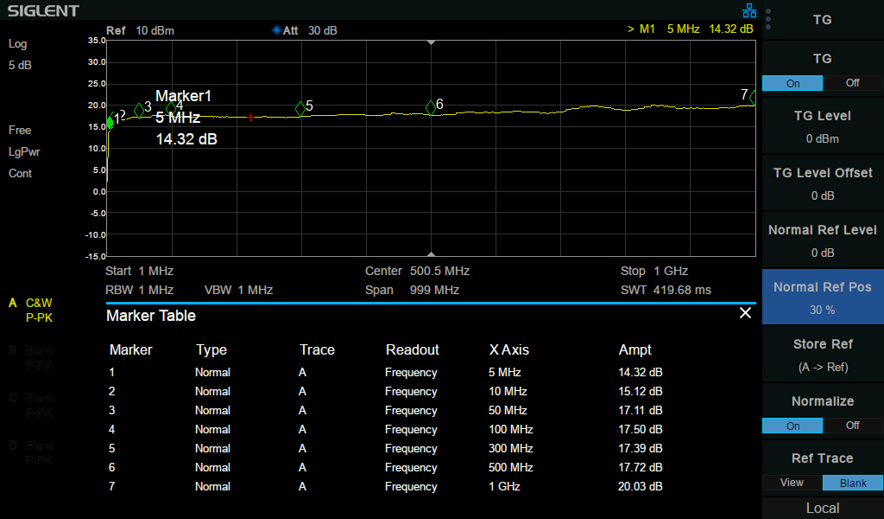Select marker 6 diamond on trace

[x=431, y=108]
